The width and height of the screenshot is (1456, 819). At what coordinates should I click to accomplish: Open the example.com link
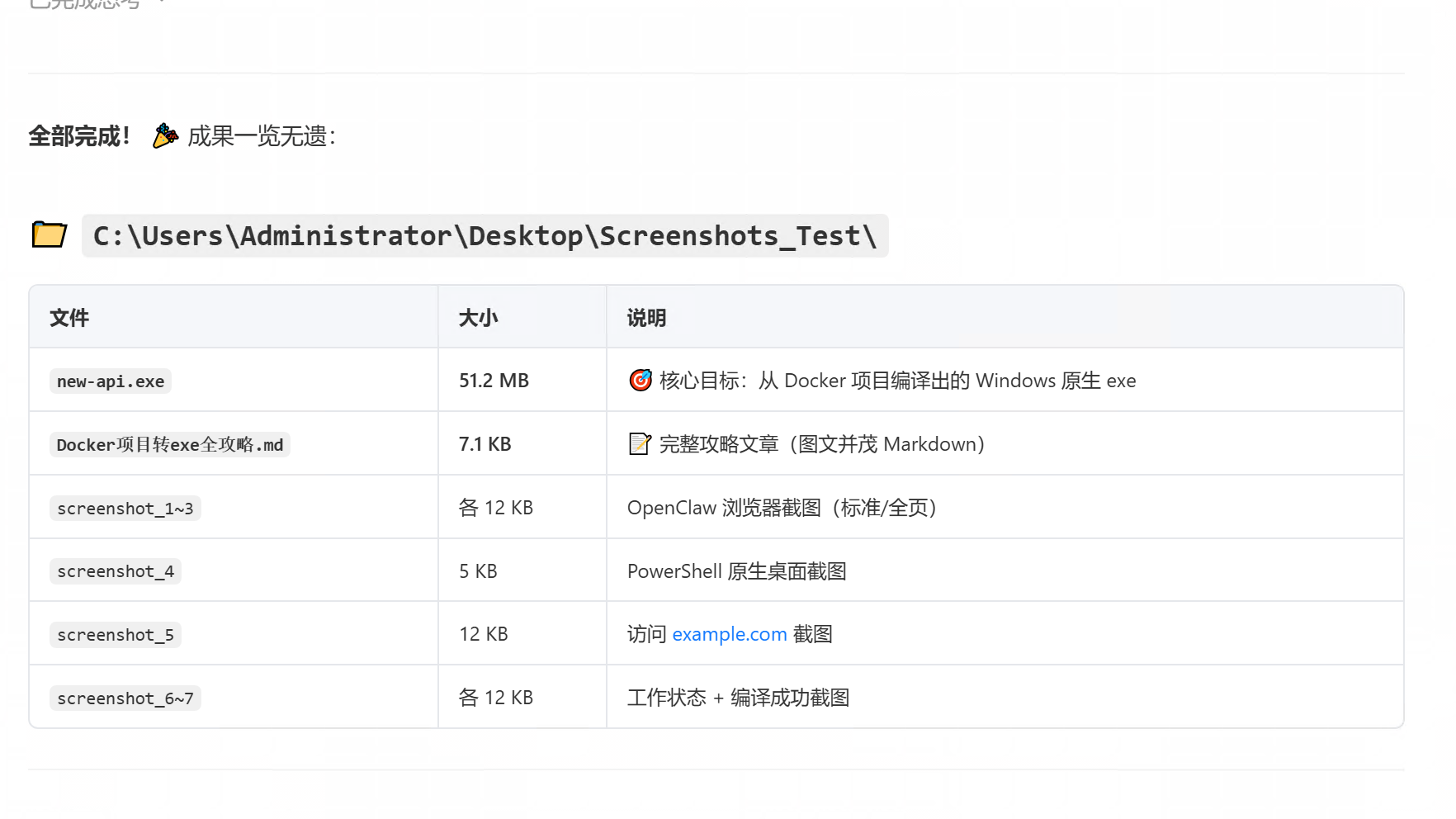pyautogui.click(x=729, y=634)
